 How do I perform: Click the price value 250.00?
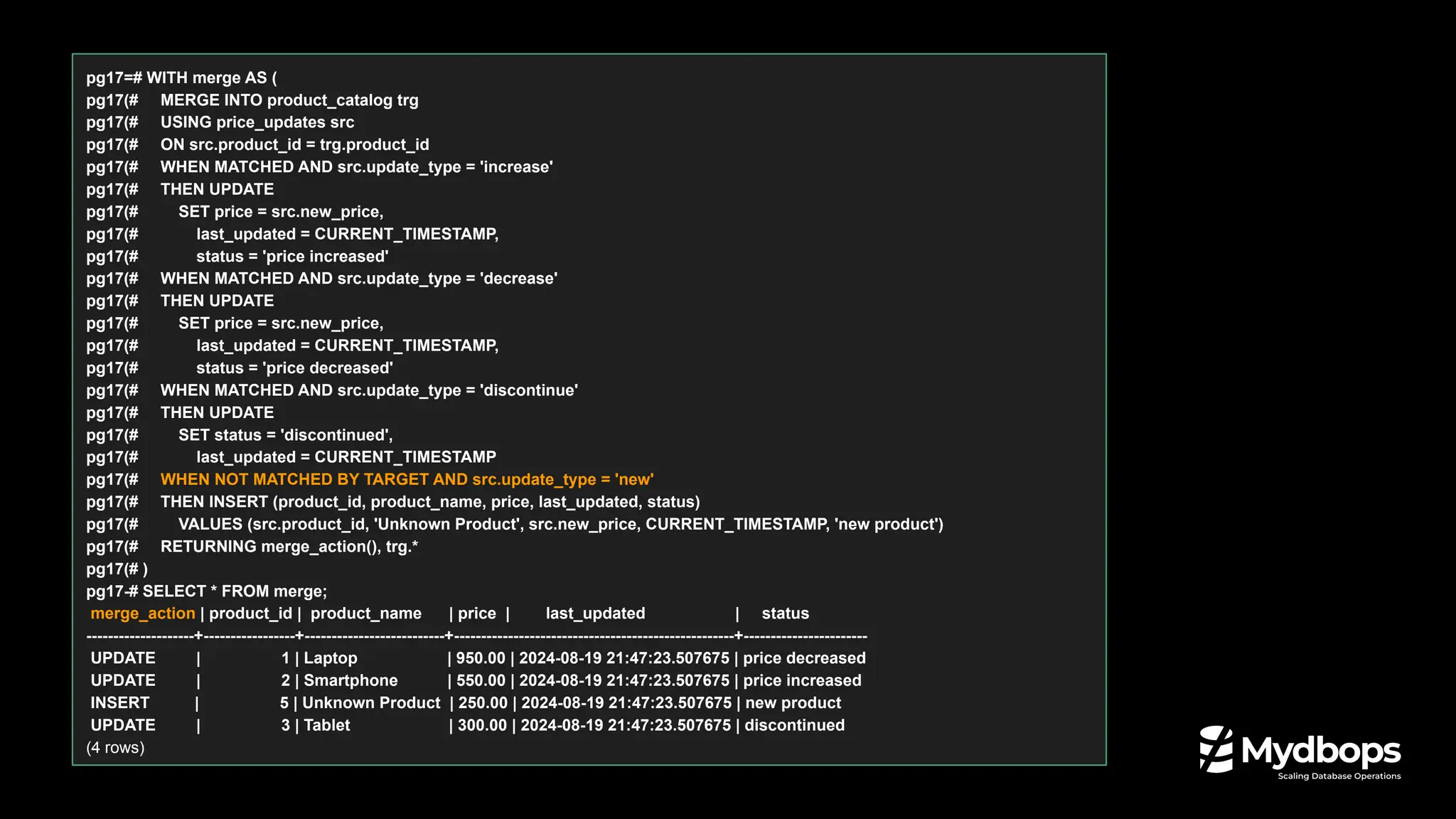pos(483,703)
